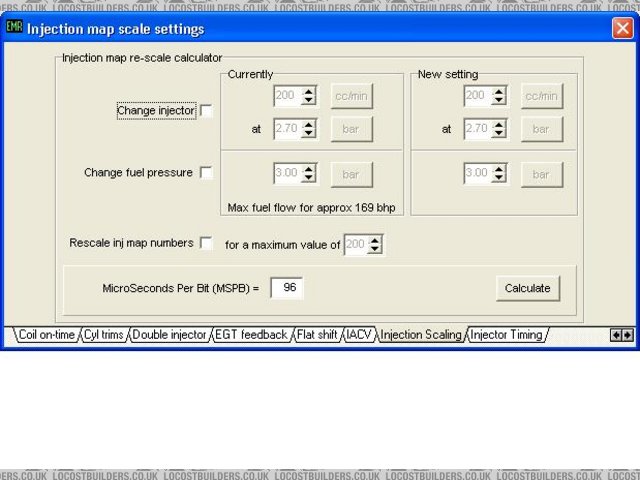640x480 pixels.
Task: Click the EMR icon in title bar
Action: 14,27
